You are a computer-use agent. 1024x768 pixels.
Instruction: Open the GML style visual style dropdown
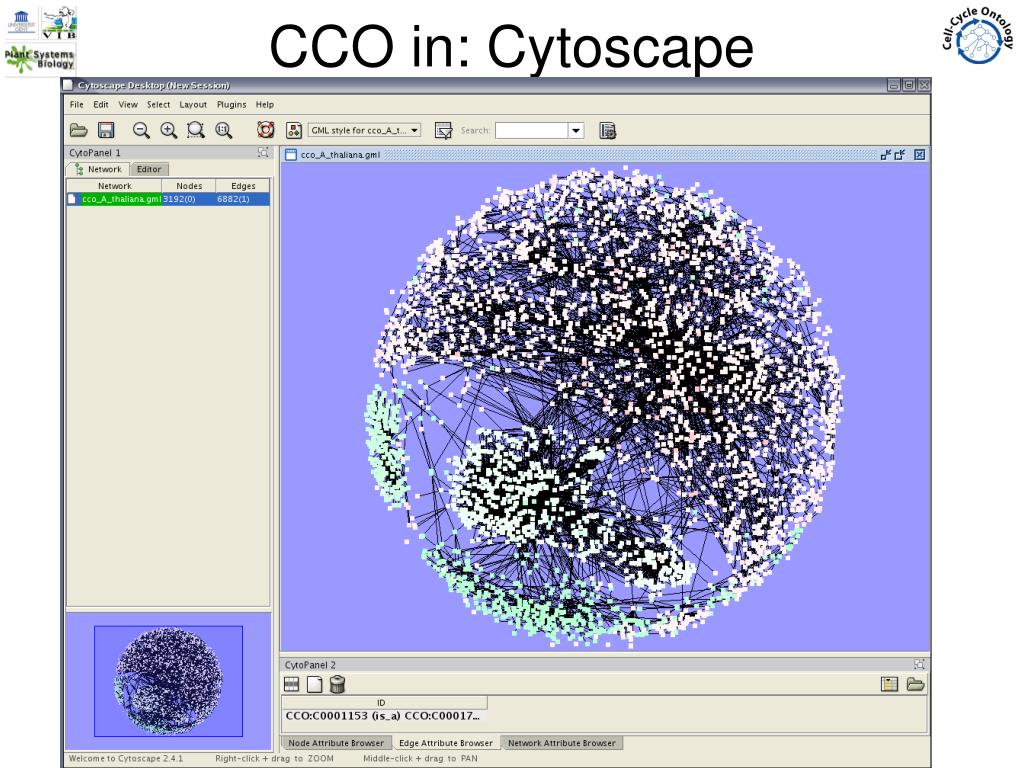click(x=364, y=130)
